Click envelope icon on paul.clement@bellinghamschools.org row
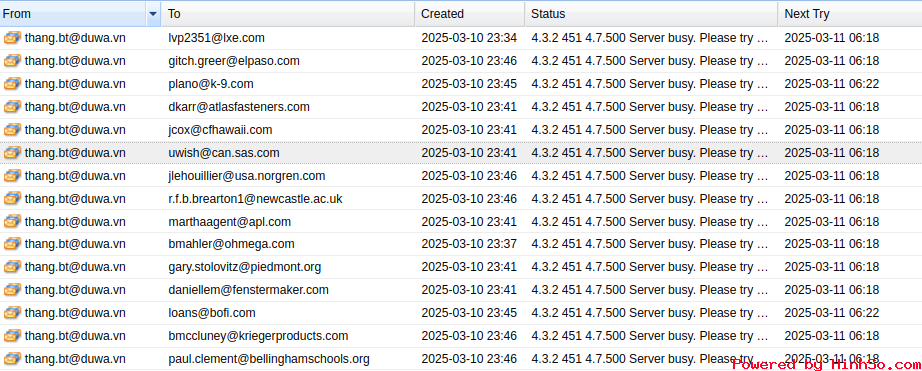 tap(12, 359)
